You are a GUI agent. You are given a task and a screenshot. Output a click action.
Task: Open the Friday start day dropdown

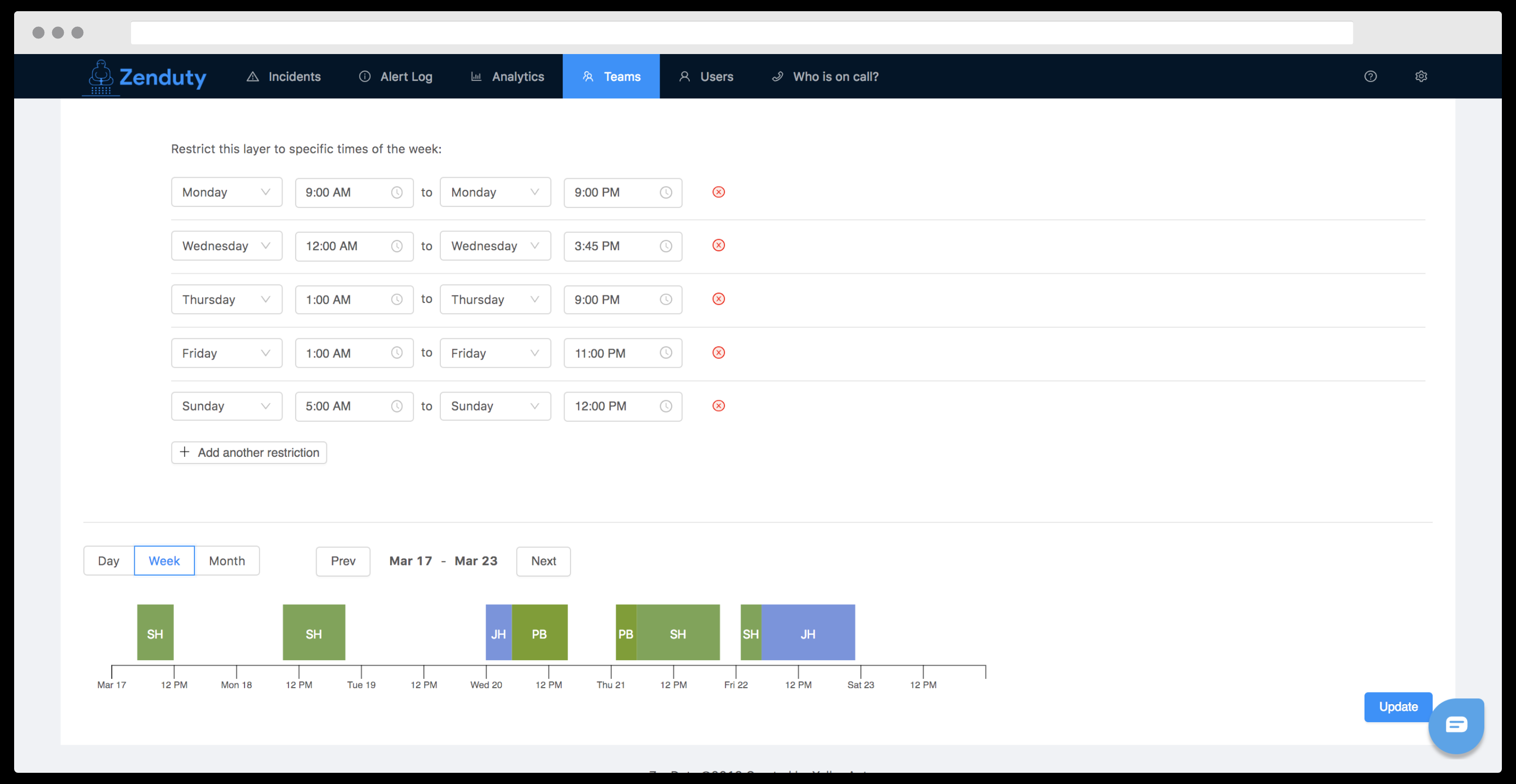click(227, 353)
